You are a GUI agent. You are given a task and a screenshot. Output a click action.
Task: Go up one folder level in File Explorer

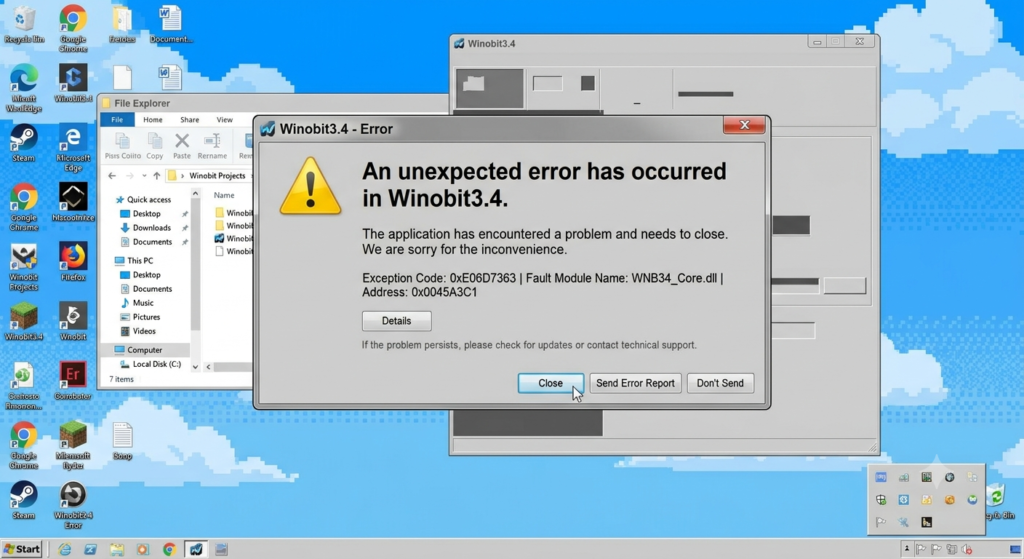(157, 176)
